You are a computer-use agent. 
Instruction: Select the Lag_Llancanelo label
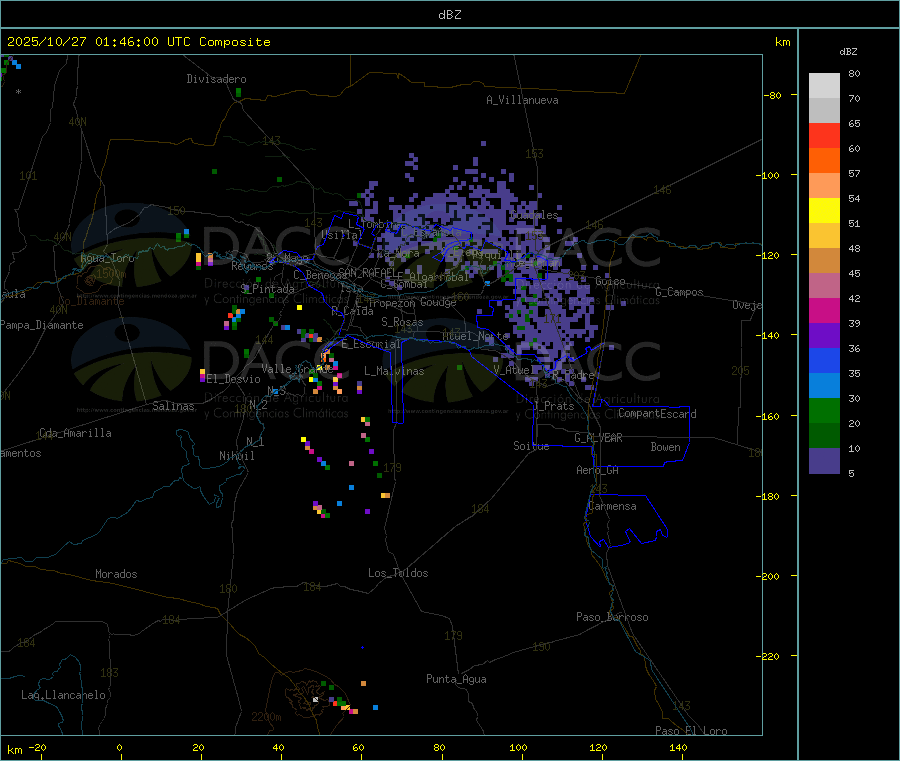pos(63,694)
